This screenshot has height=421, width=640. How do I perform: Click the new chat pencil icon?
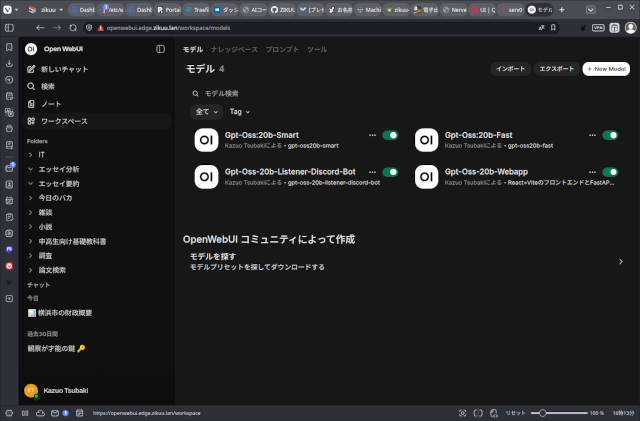pyautogui.click(x=32, y=69)
